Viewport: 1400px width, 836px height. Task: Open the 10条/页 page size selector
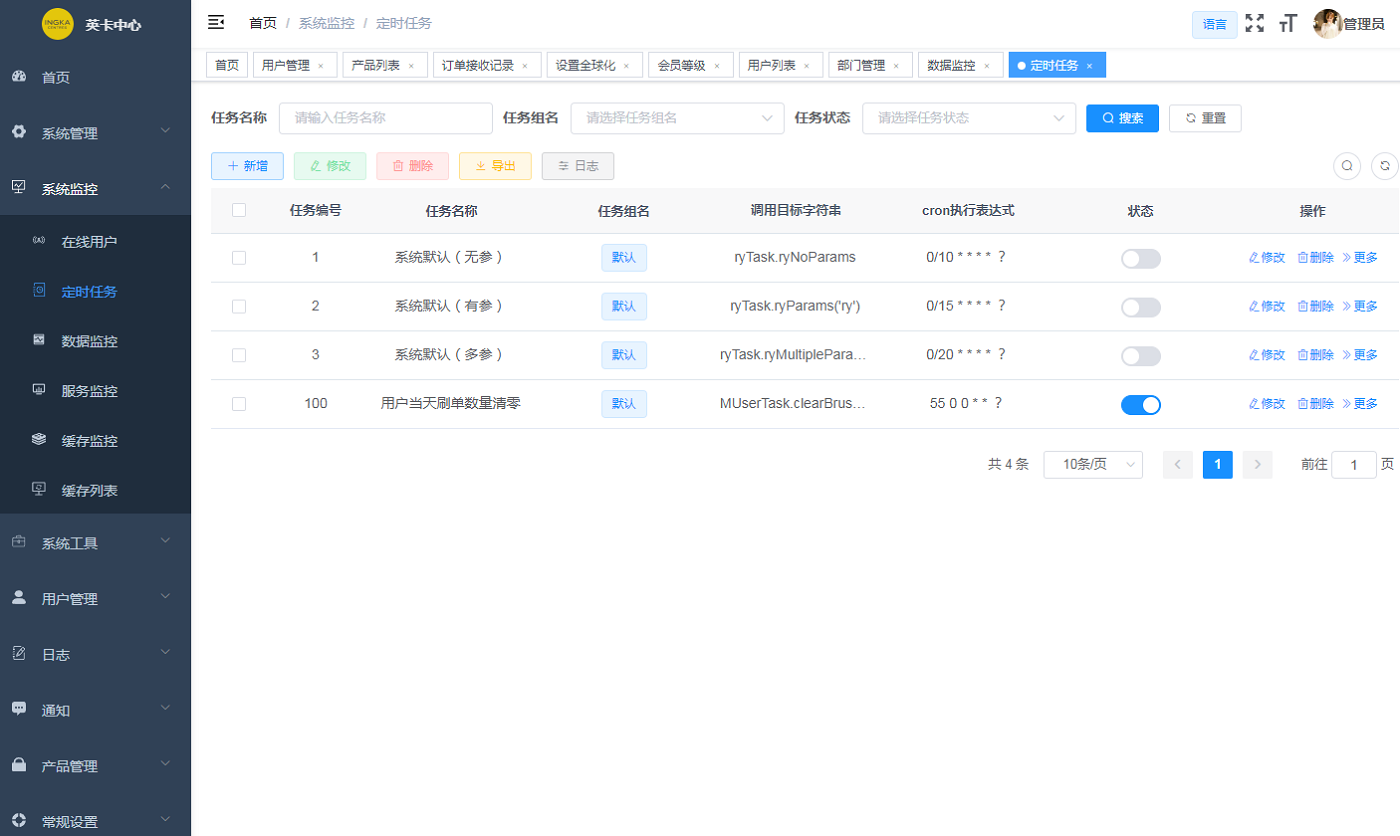[1092, 464]
